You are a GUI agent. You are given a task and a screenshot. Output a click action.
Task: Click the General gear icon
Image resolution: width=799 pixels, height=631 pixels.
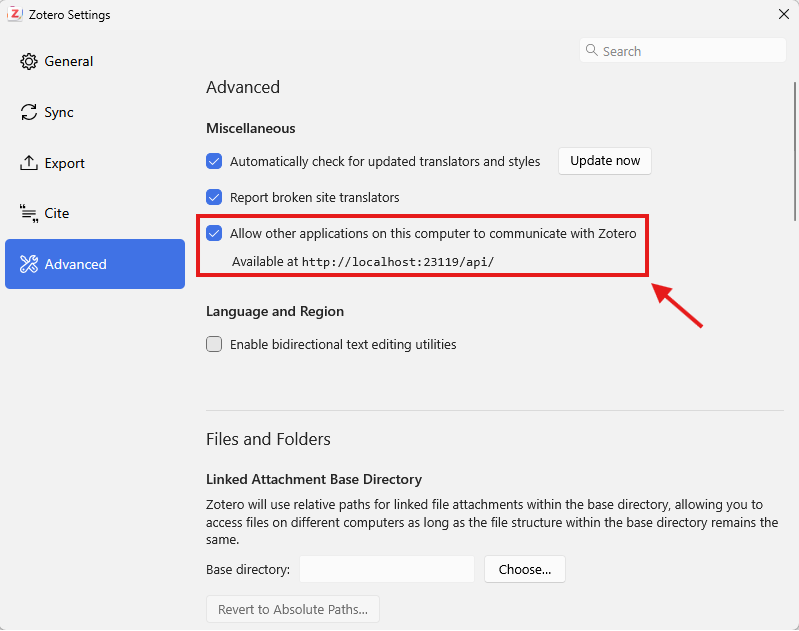(29, 61)
